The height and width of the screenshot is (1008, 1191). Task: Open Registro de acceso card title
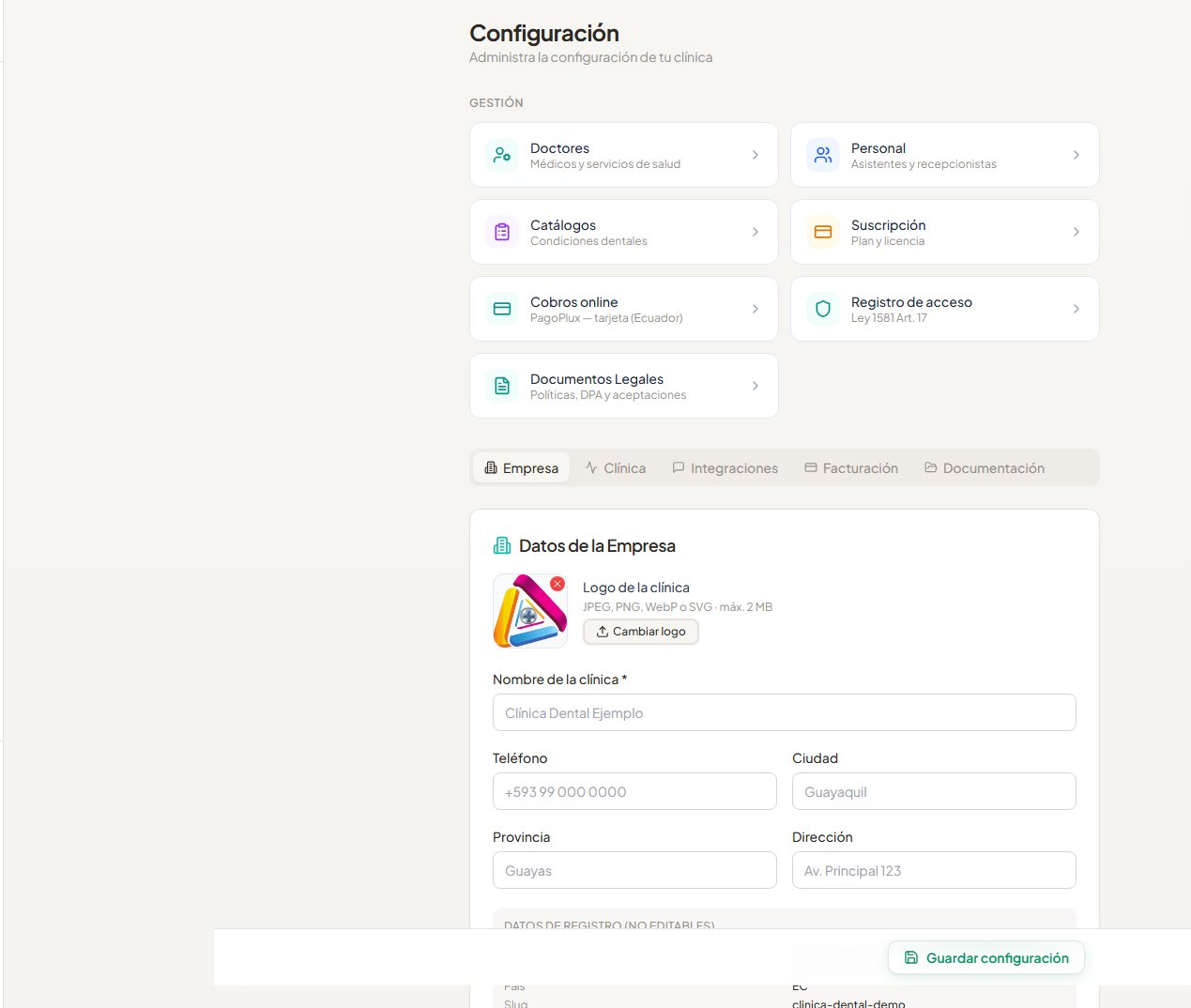click(911, 302)
